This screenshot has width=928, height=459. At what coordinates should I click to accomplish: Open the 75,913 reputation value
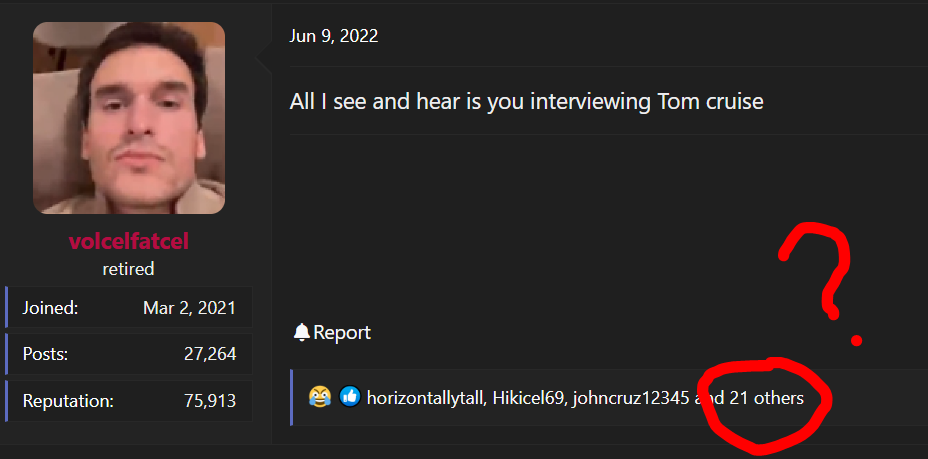click(x=210, y=401)
